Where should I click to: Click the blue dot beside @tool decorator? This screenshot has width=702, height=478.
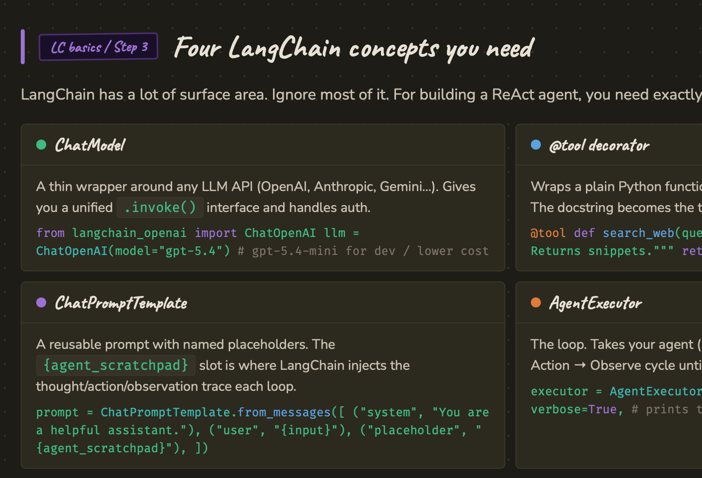536,145
